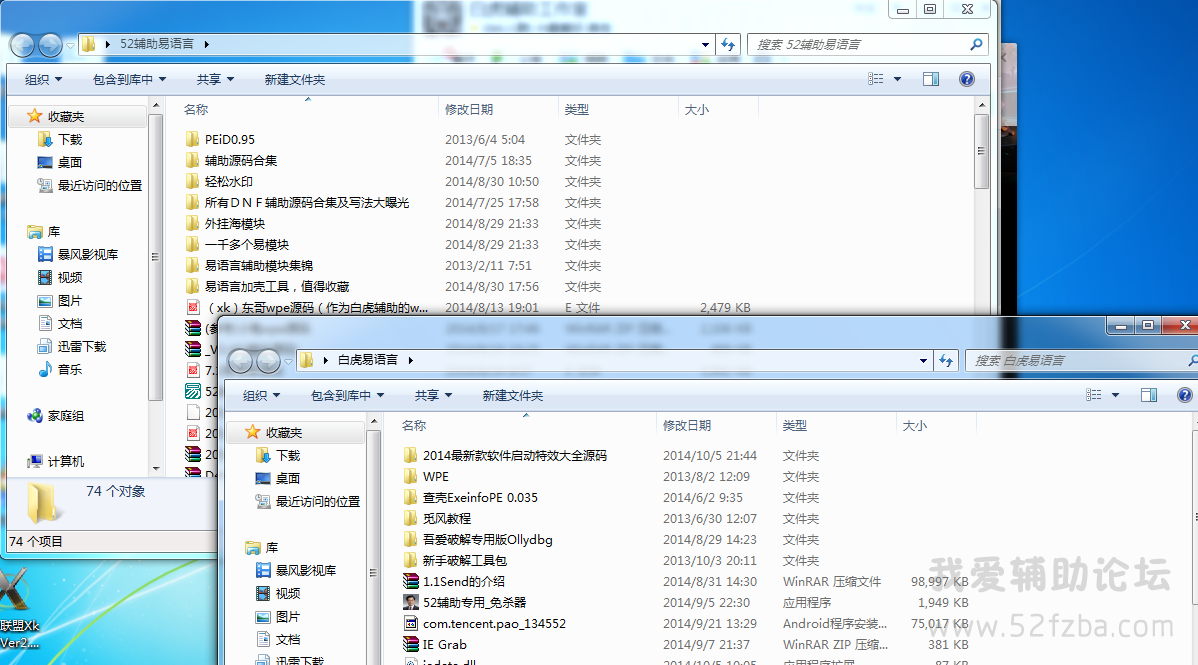Select 52辅助专用_免杀器 application icon
Image resolution: width=1198 pixels, height=665 pixels.
(411, 602)
